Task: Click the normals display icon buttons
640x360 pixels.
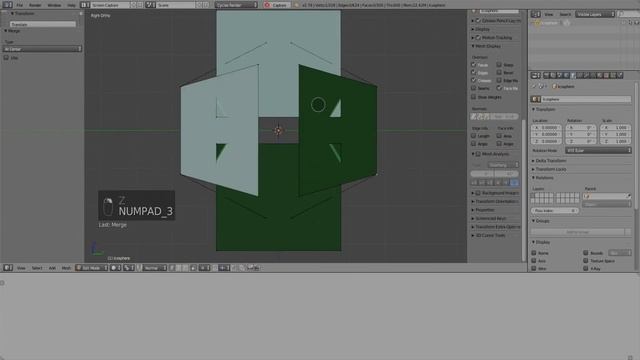Action: coord(480,116)
